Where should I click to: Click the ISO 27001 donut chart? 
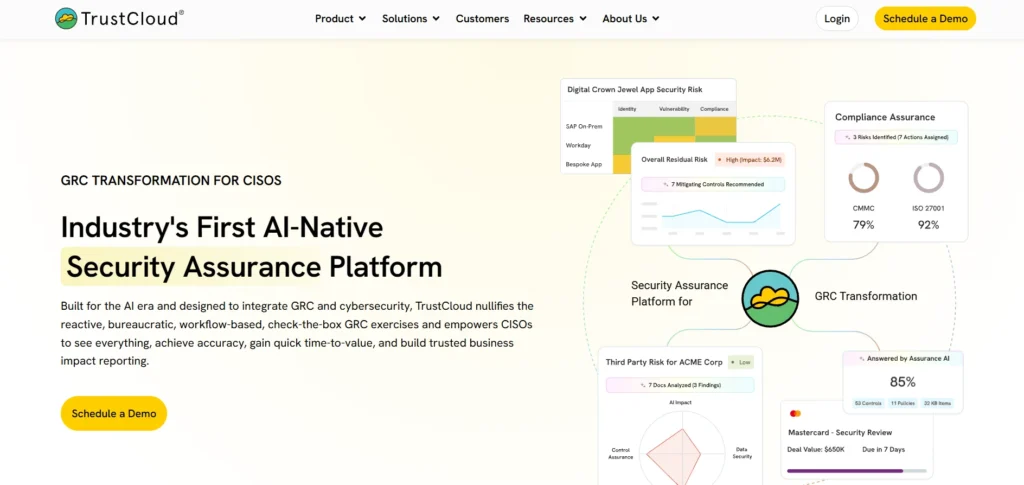pyautogui.click(x=928, y=178)
